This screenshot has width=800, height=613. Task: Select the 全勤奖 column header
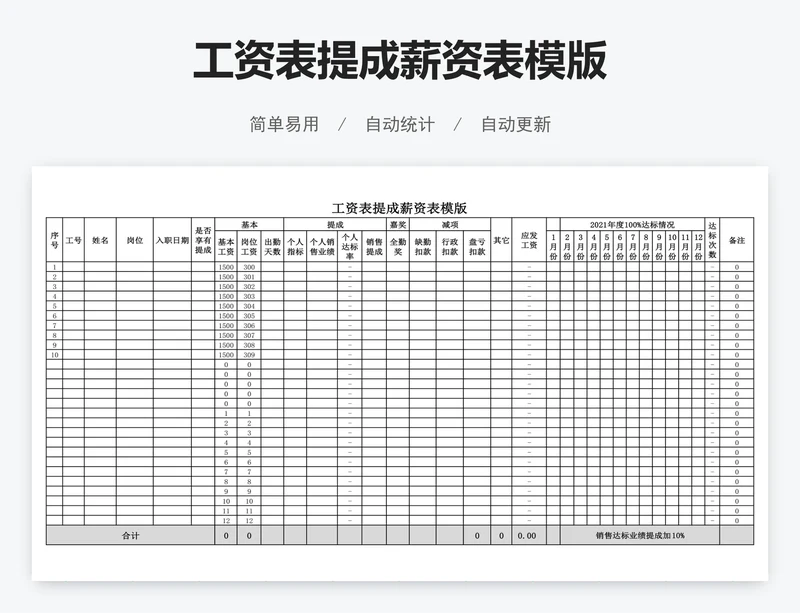tap(398, 247)
